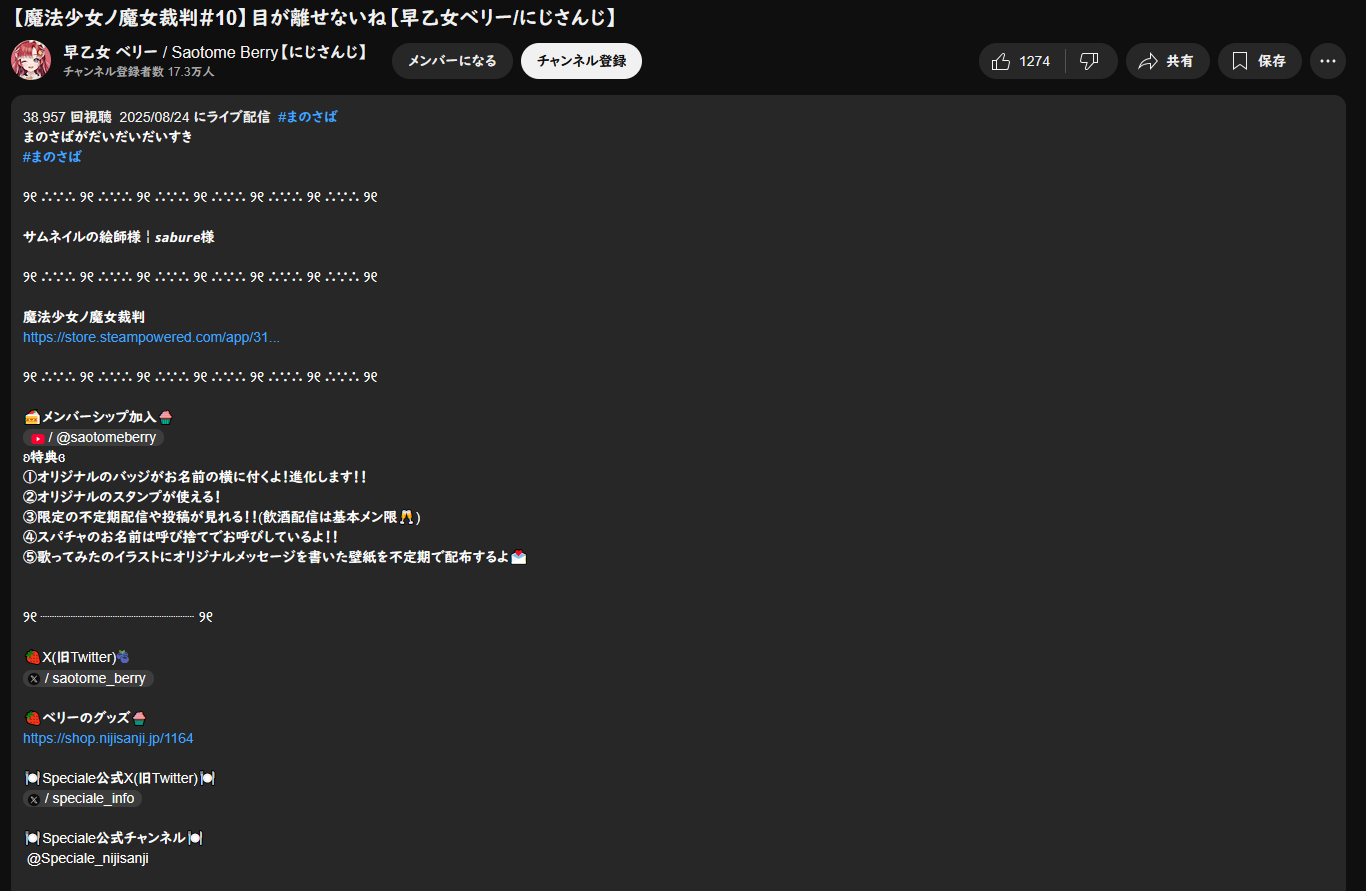Click the benefit line ②オリジナルのスタンプが使える

click(x=122, y=497)
